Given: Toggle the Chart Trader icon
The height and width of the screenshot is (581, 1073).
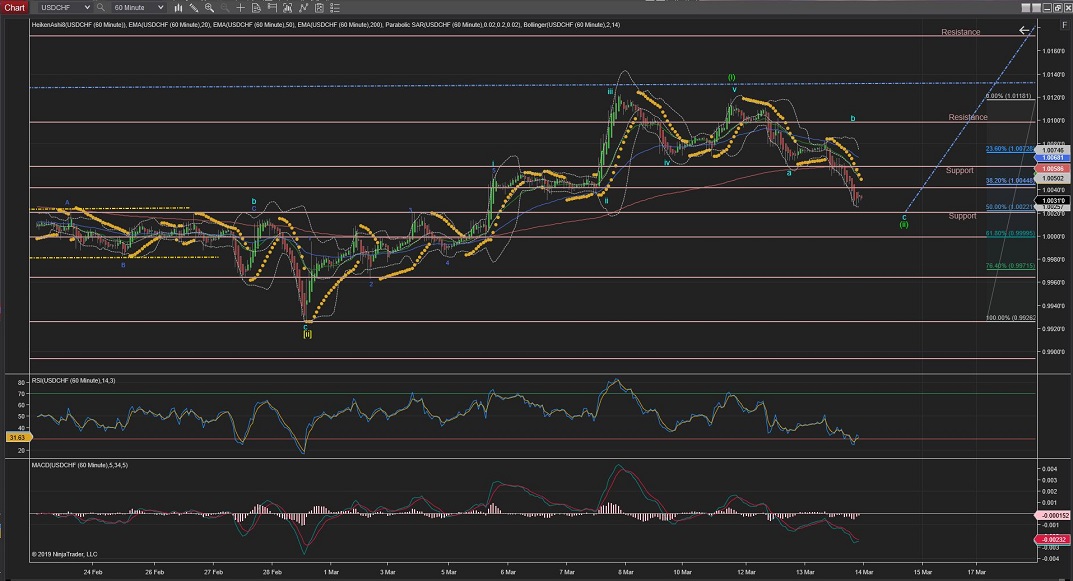Looking at the screenshot, I should click(x=272, y=8).
